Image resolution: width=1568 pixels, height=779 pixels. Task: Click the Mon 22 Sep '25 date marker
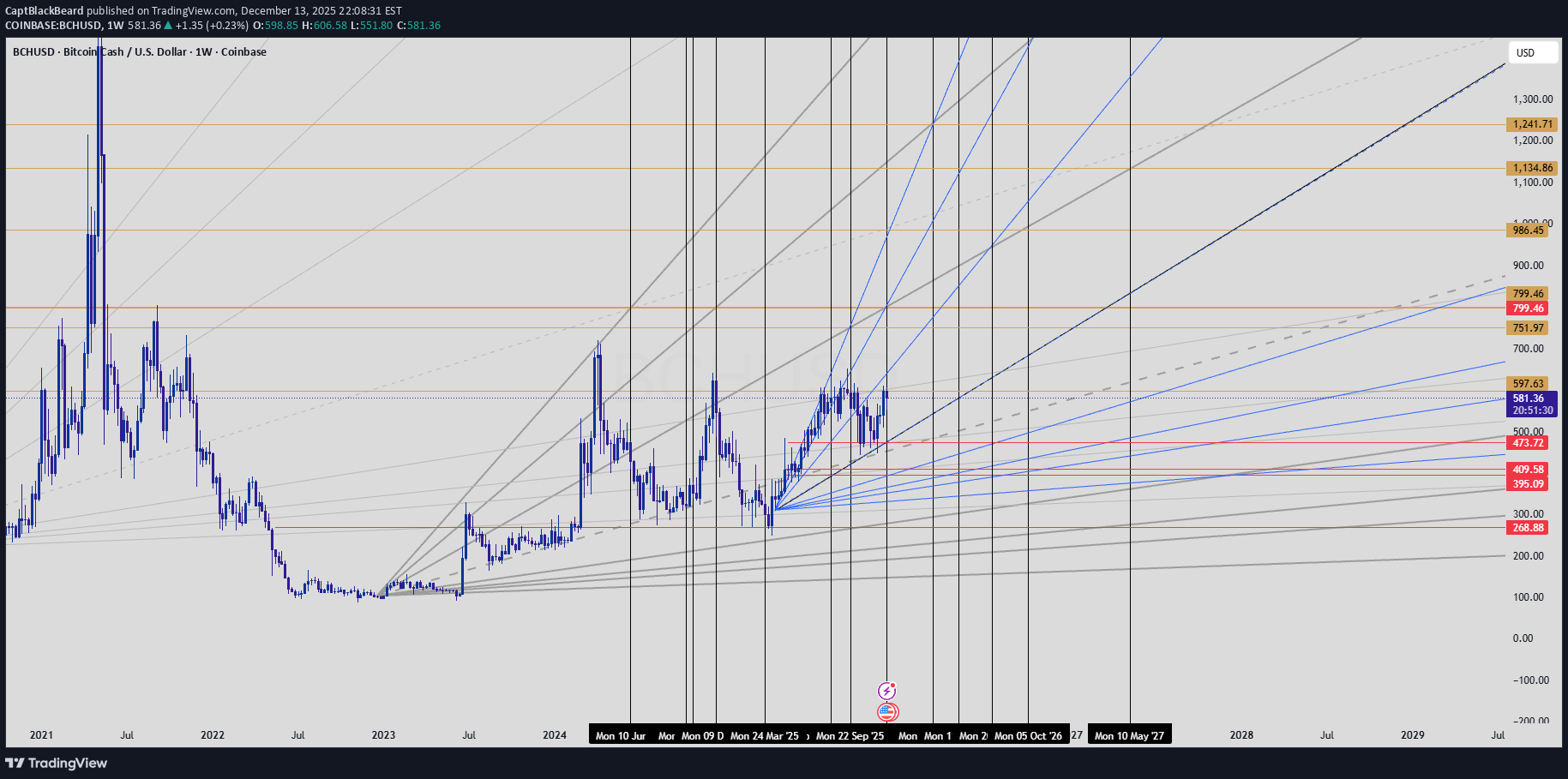point(850,735)
